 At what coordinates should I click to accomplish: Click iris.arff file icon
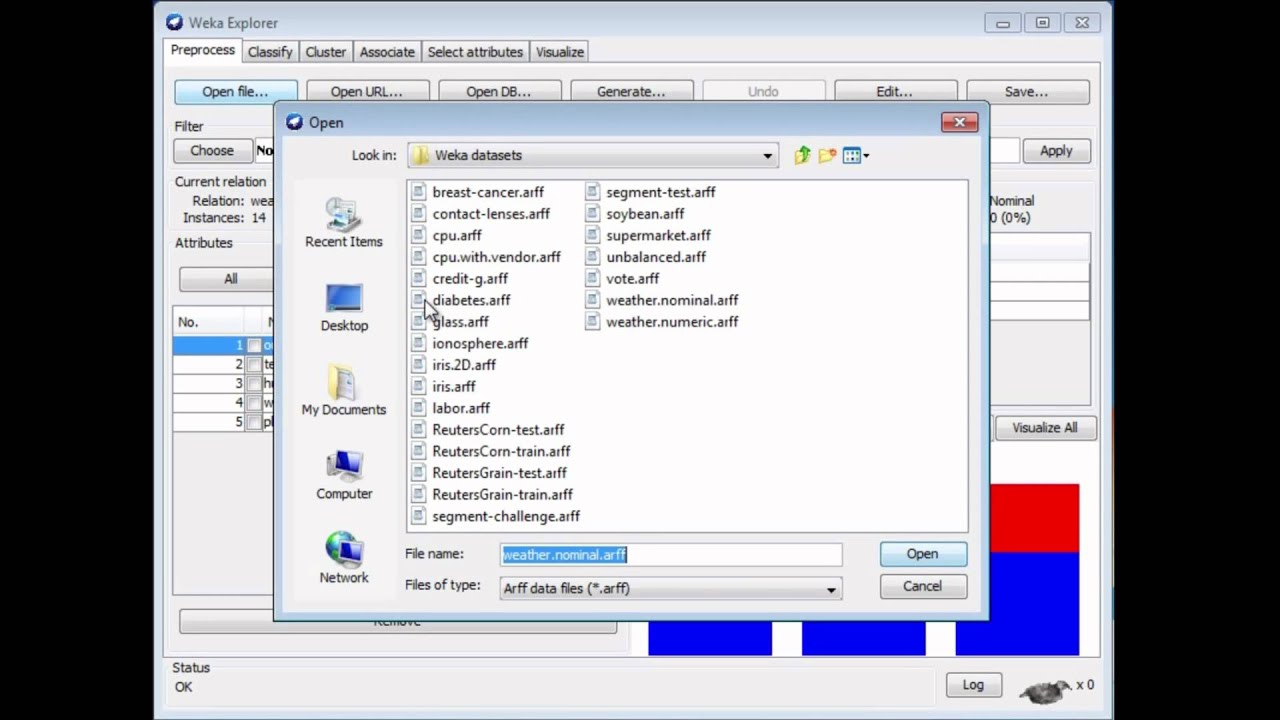coord(419,386)
